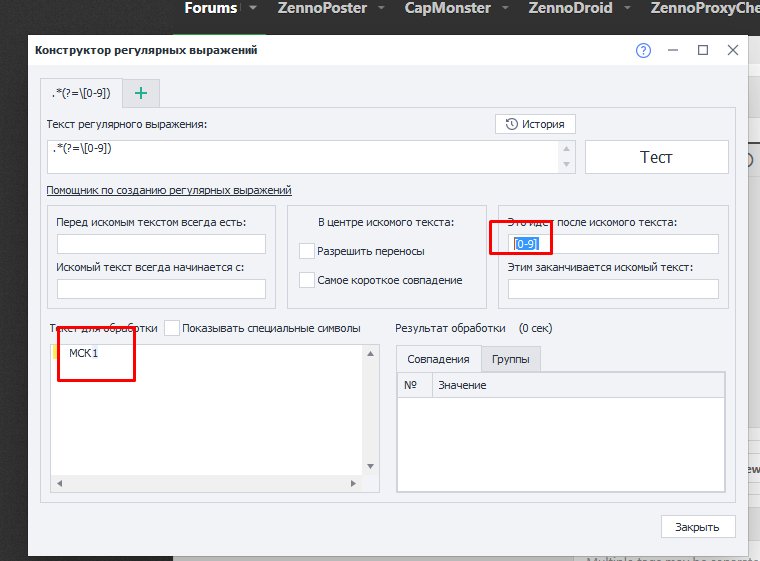760x561 pixels.
Task: Enable Разрешить переносы checkbox
Action: 307,251
